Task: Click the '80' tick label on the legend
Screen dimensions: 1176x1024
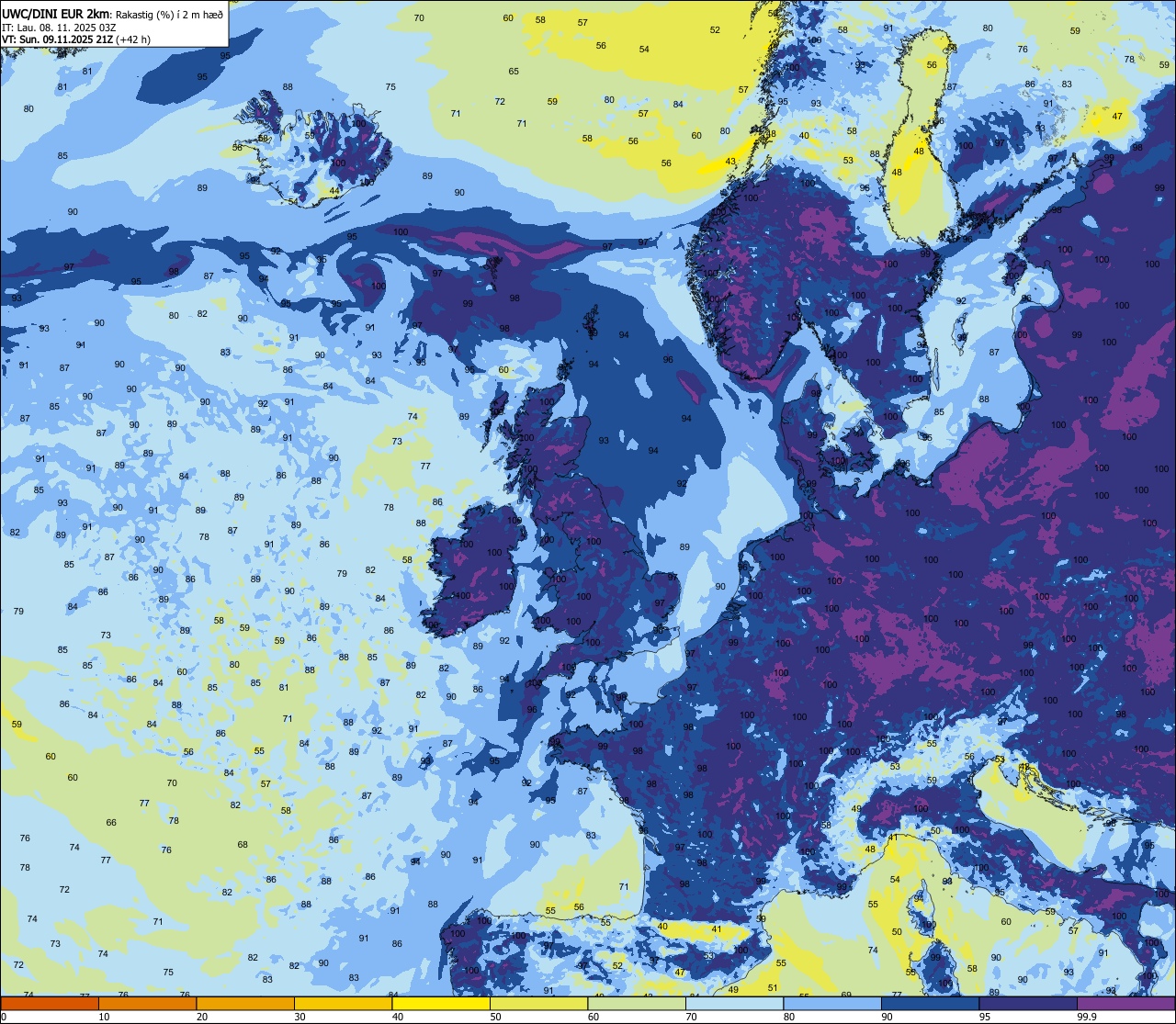Action: [789, 1017]
